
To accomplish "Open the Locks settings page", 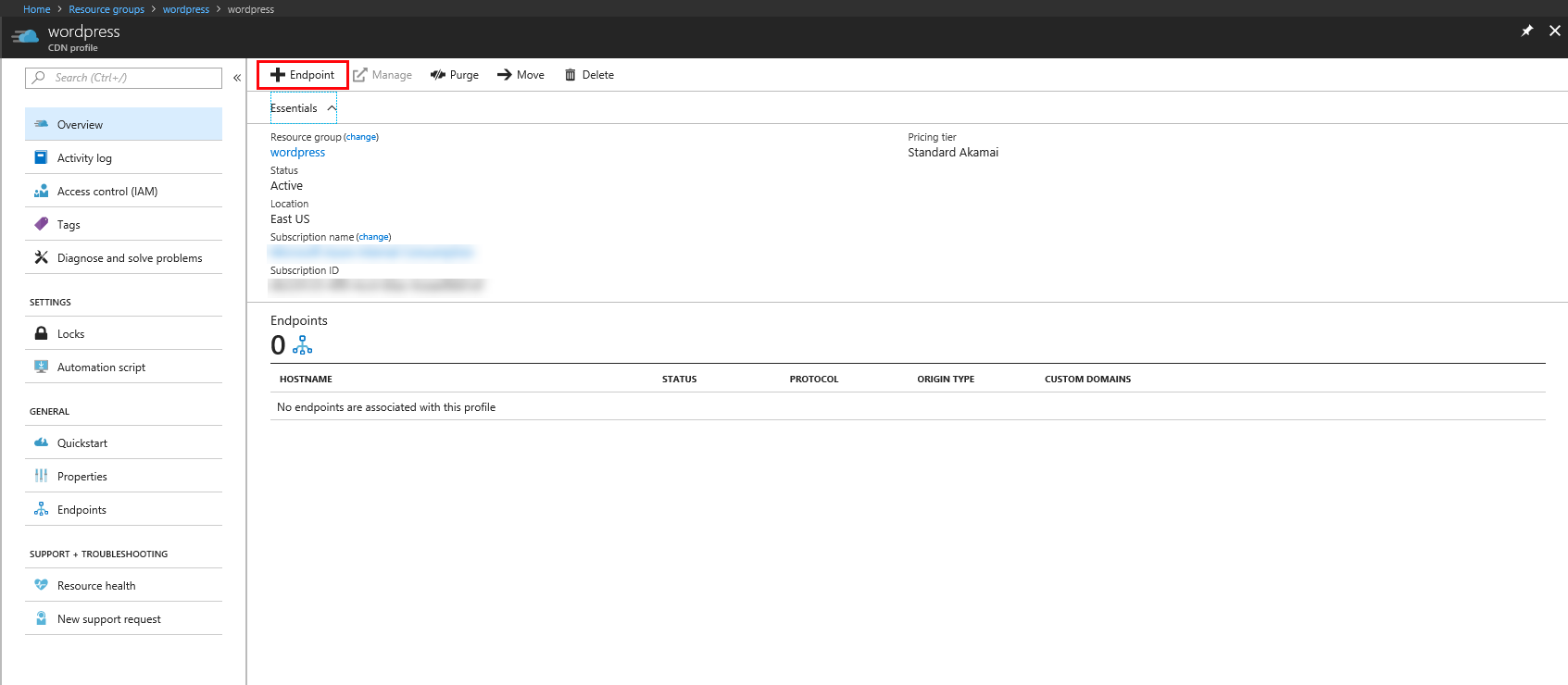I will tap(124, 333).
